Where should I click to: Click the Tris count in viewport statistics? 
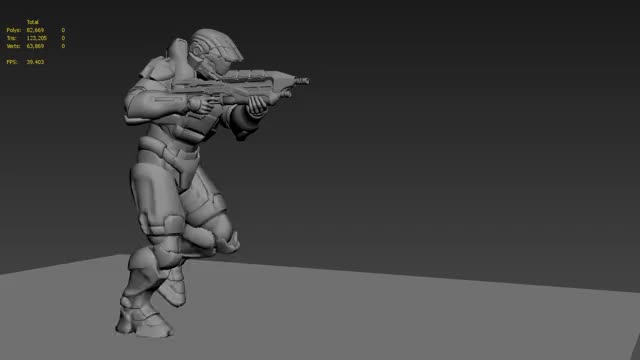click(x=37, y=38)
